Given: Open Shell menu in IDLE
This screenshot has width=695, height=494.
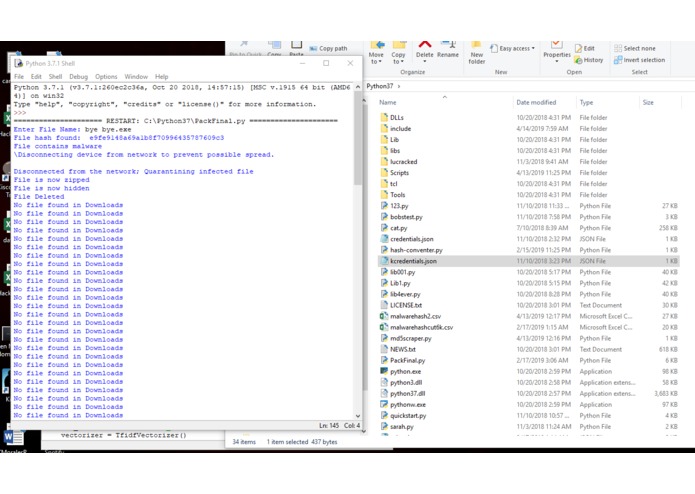Looking at the screenshot, I should [x=55, y=77].
